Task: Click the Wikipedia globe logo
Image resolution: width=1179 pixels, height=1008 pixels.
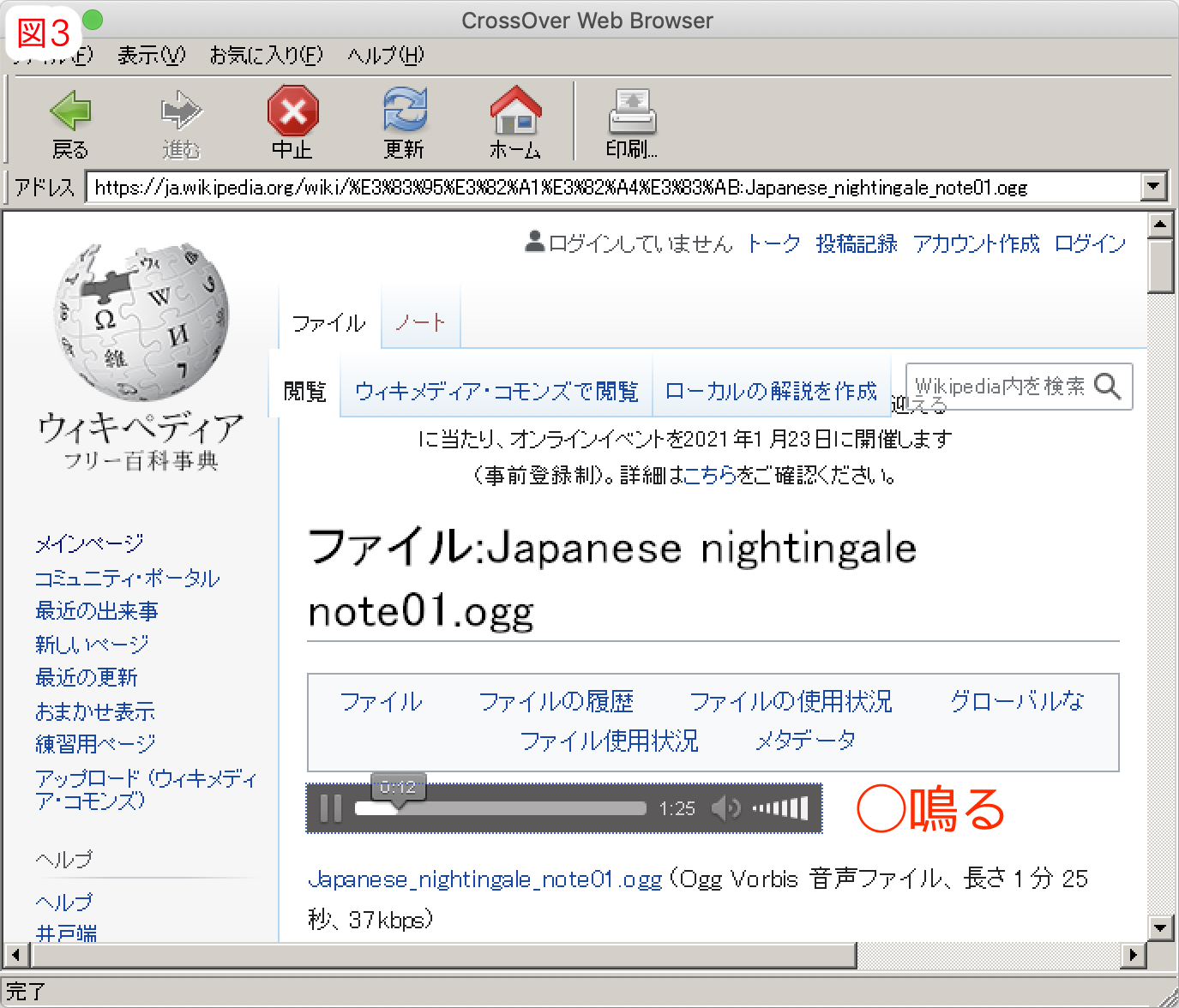Action: (x=141, y=322)
